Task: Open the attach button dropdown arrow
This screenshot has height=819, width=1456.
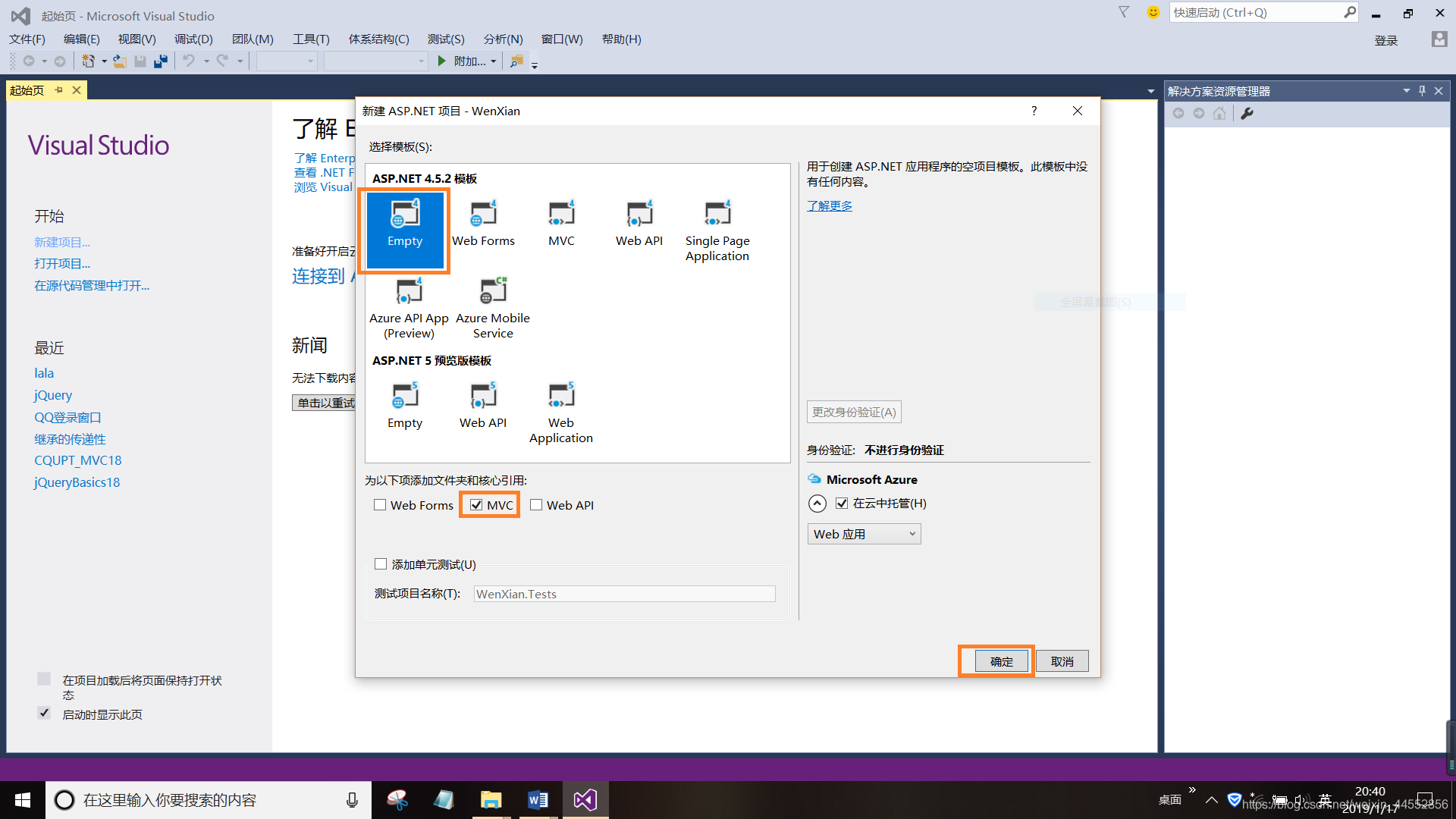Action: pyautogui.click(x=494, y=61)
